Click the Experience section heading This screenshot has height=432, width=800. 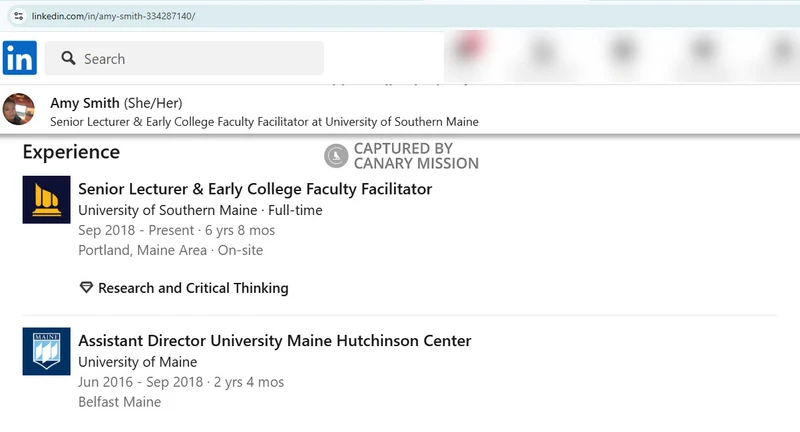(71, 152)
